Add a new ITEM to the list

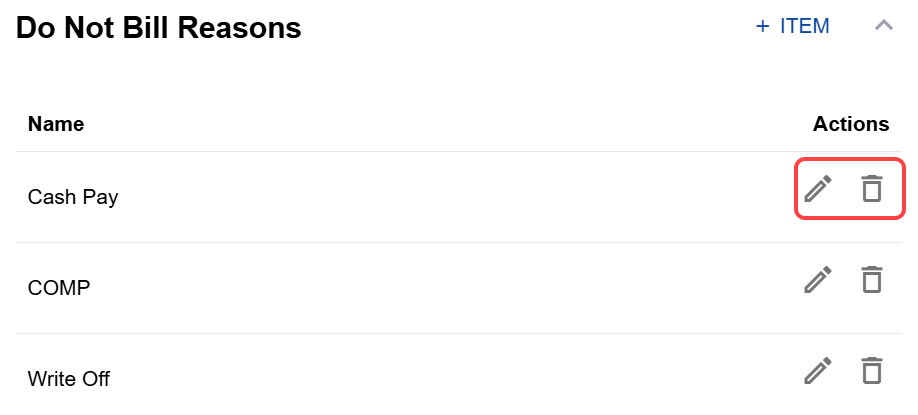793,26
